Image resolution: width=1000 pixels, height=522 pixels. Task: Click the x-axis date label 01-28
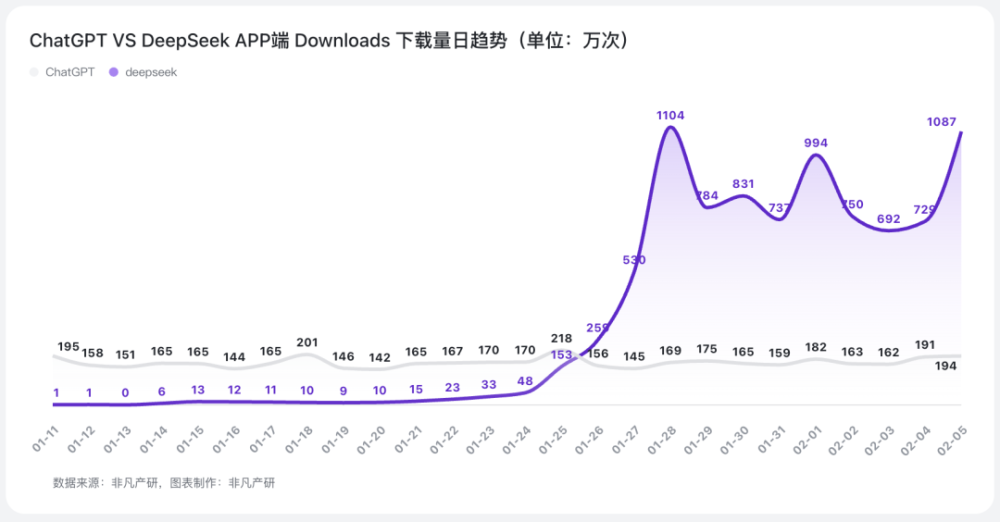[663, 440]
